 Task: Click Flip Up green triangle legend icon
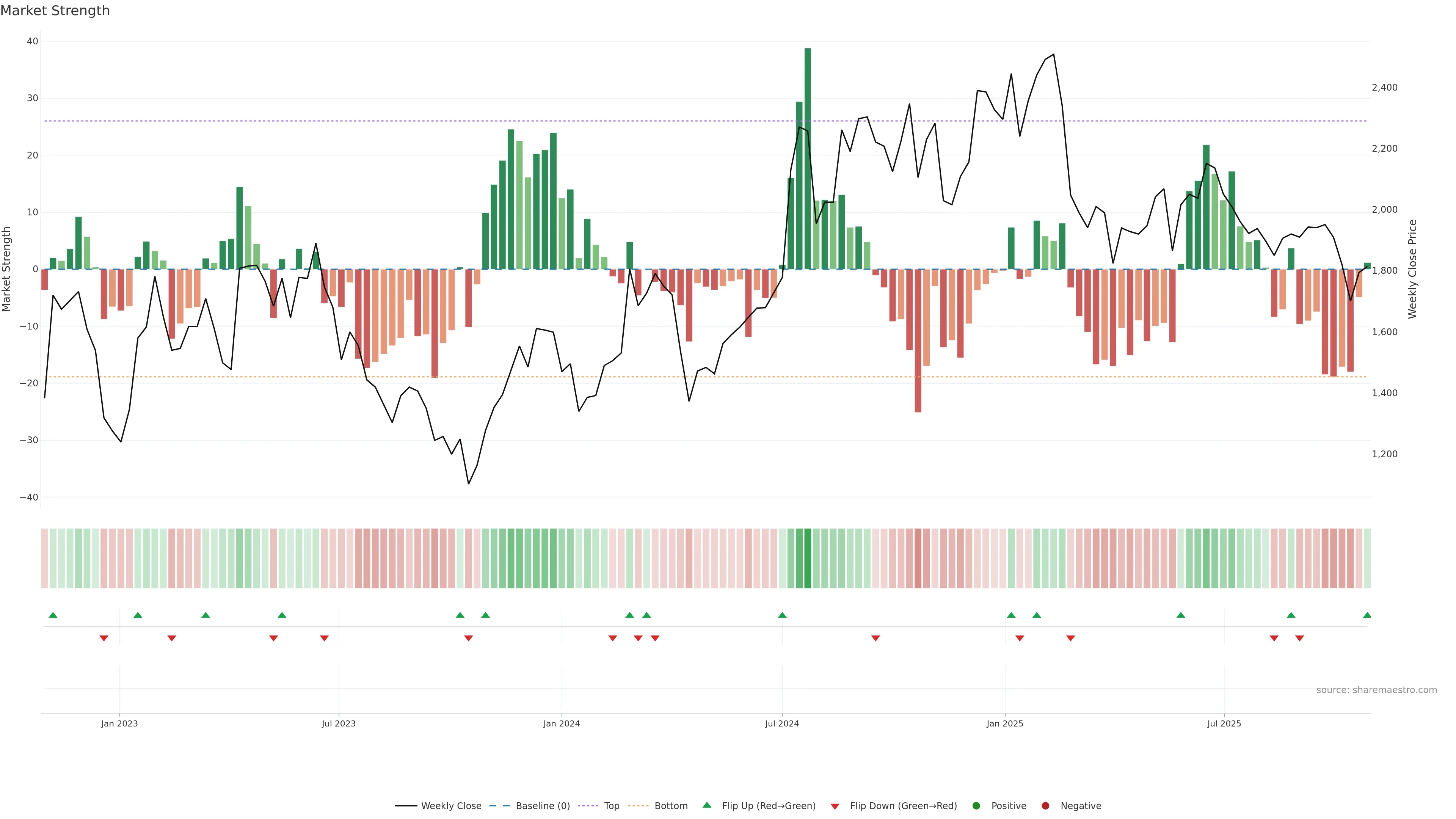click(x=706, y=805)
